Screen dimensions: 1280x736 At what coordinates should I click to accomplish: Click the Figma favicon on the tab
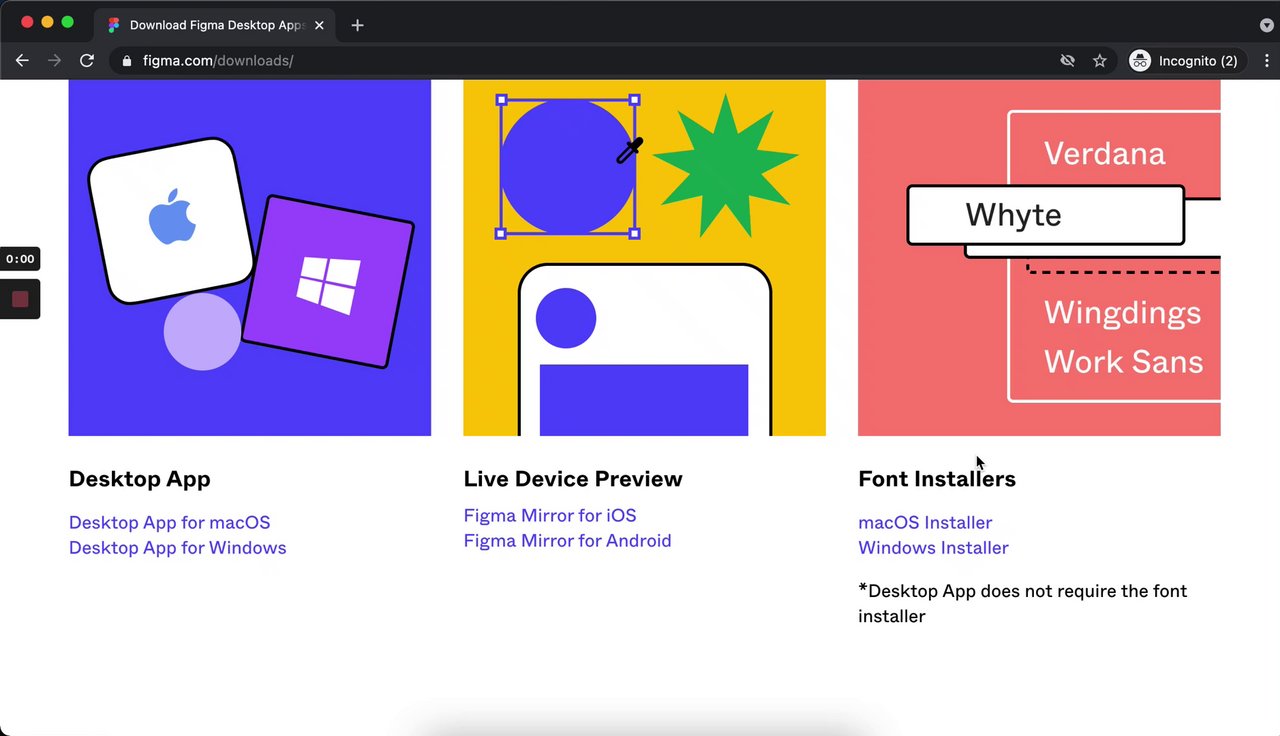click(x=114, y=25)
